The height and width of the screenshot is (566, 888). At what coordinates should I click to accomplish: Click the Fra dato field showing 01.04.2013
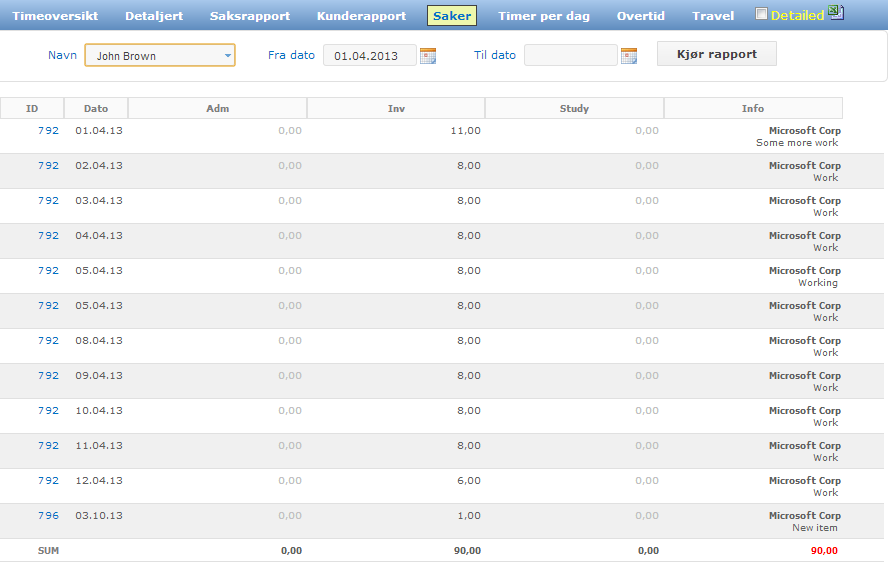(369, 56)
